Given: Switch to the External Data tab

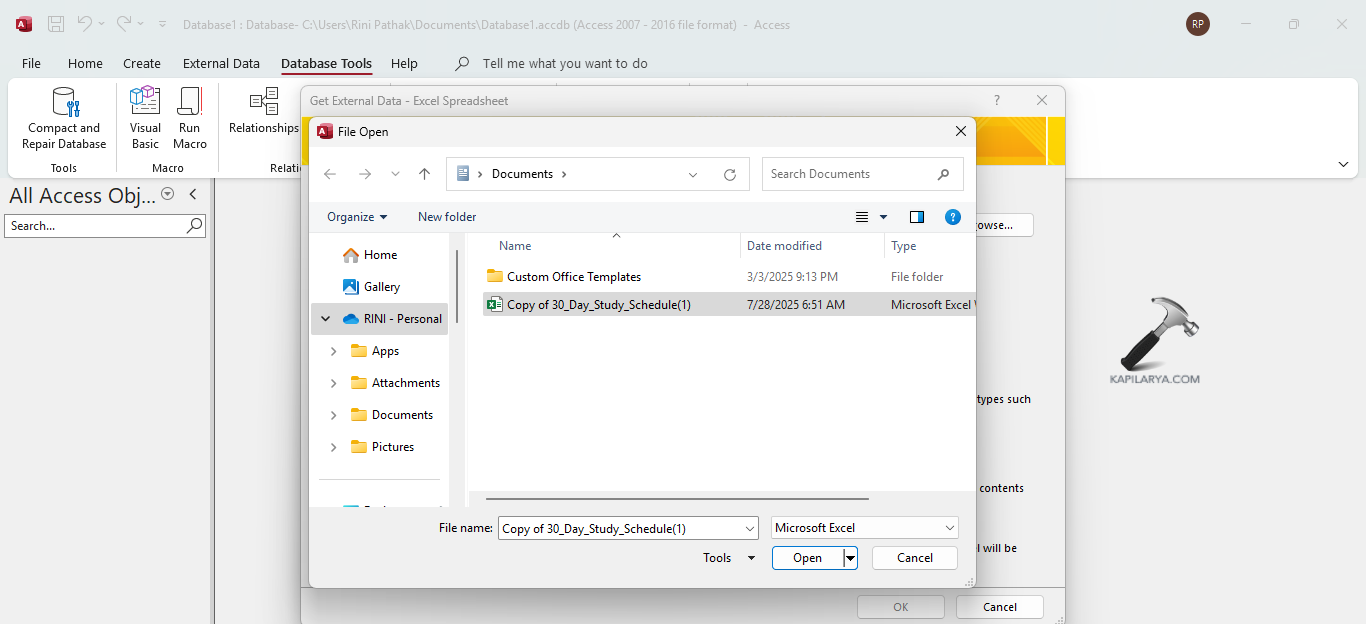Looking at the screenshot, I should pos(221,63).
